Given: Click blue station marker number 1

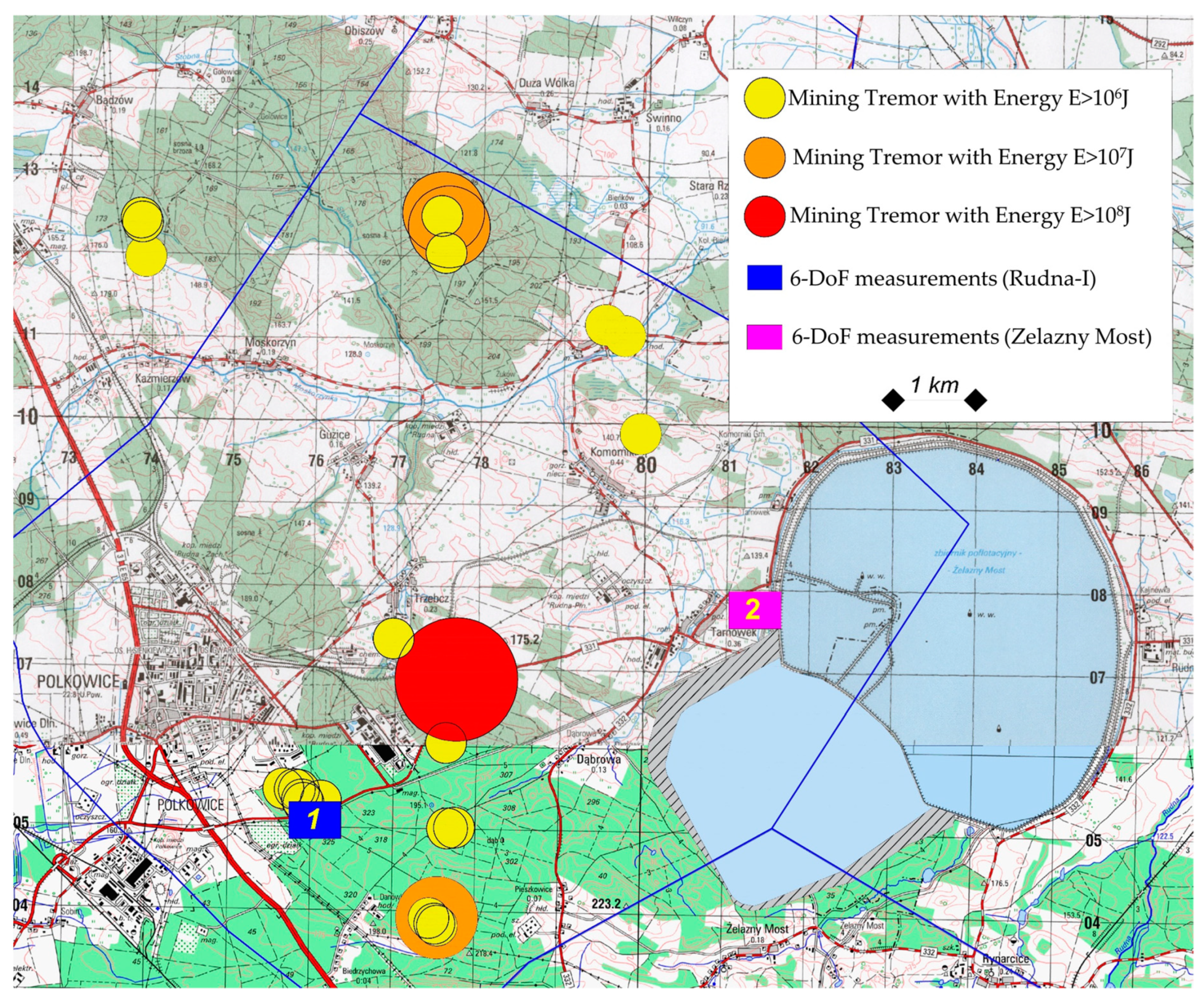Looking at the screenshot, I should point(314,819).
